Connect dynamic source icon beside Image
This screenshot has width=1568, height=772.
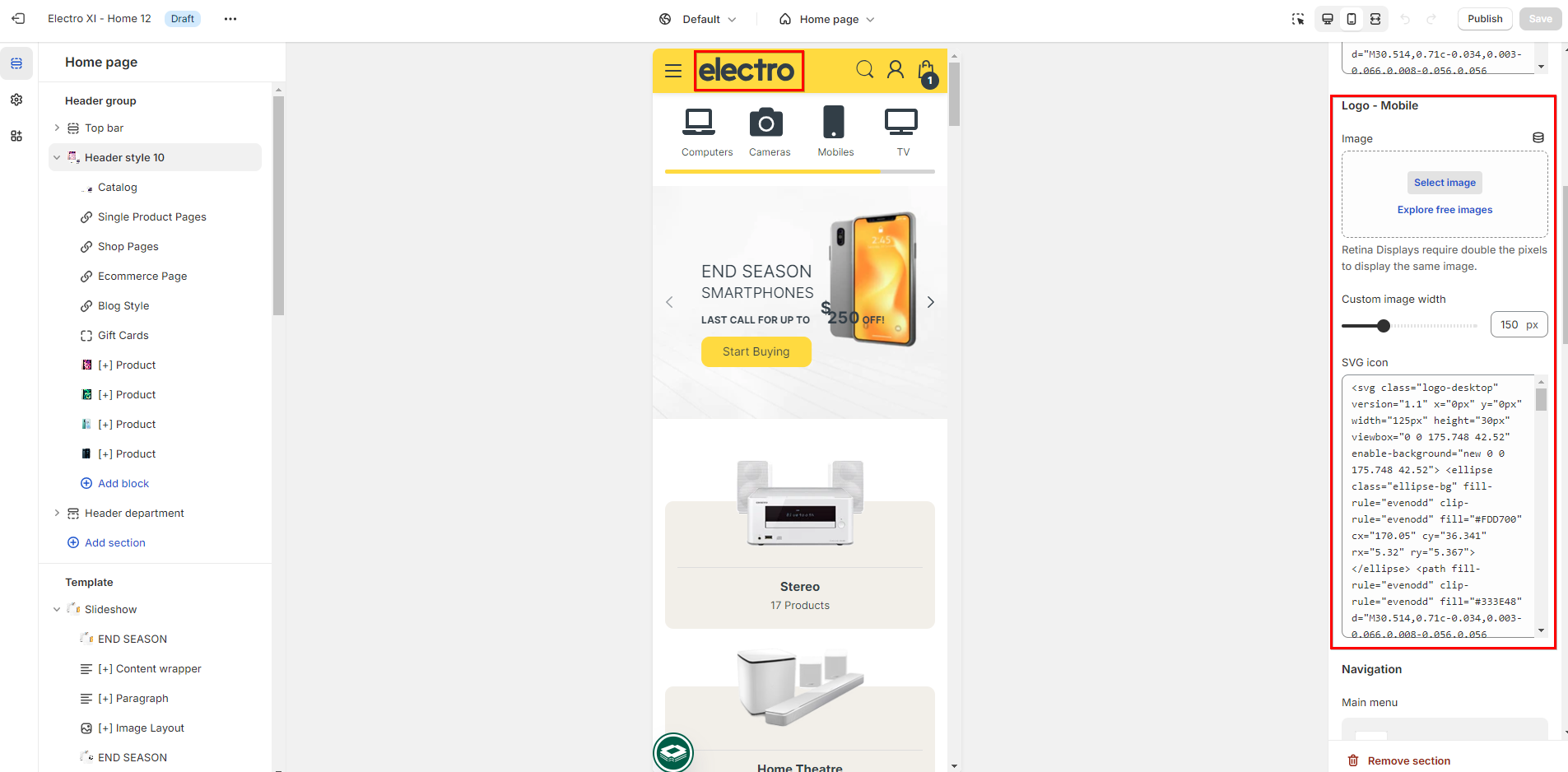click(1538, 138)
